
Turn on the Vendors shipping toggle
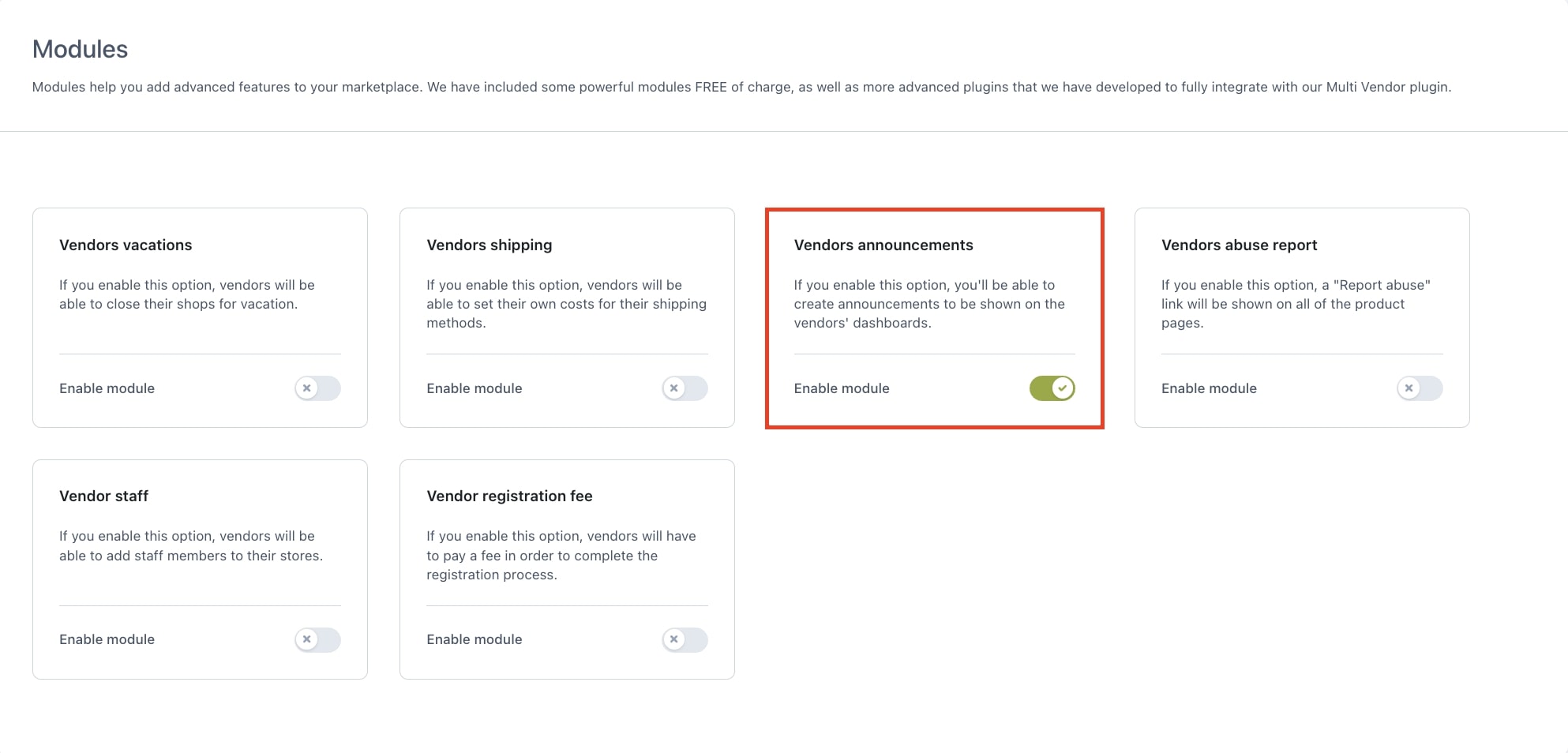685,388
